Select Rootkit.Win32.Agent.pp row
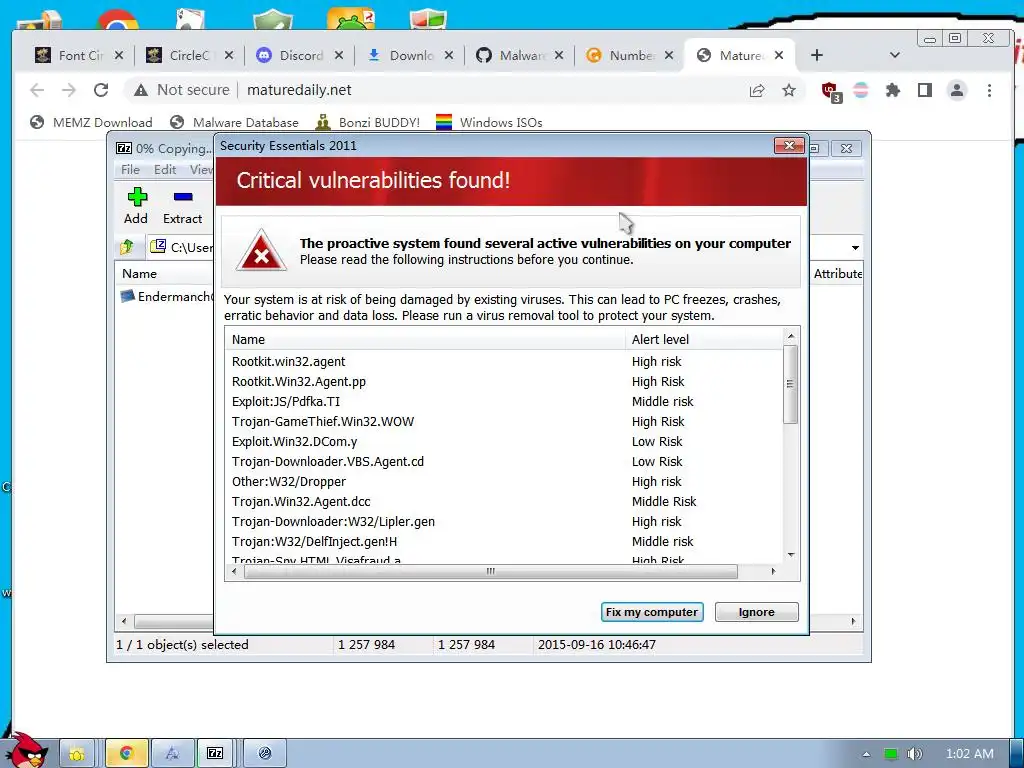 point(504,381)
